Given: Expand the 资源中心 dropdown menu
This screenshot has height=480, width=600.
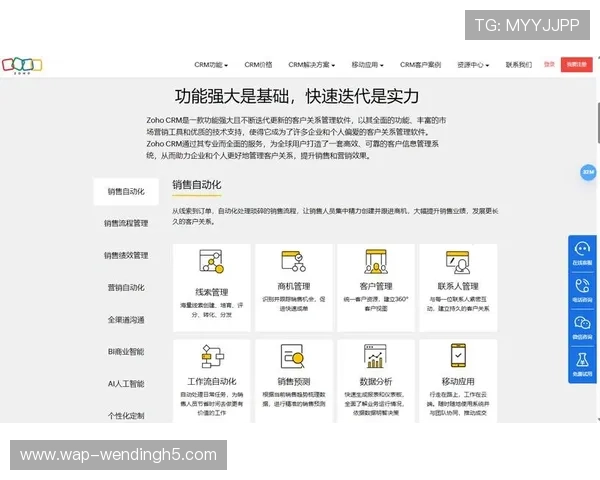Looking at the screenshot, I should 473,65.
